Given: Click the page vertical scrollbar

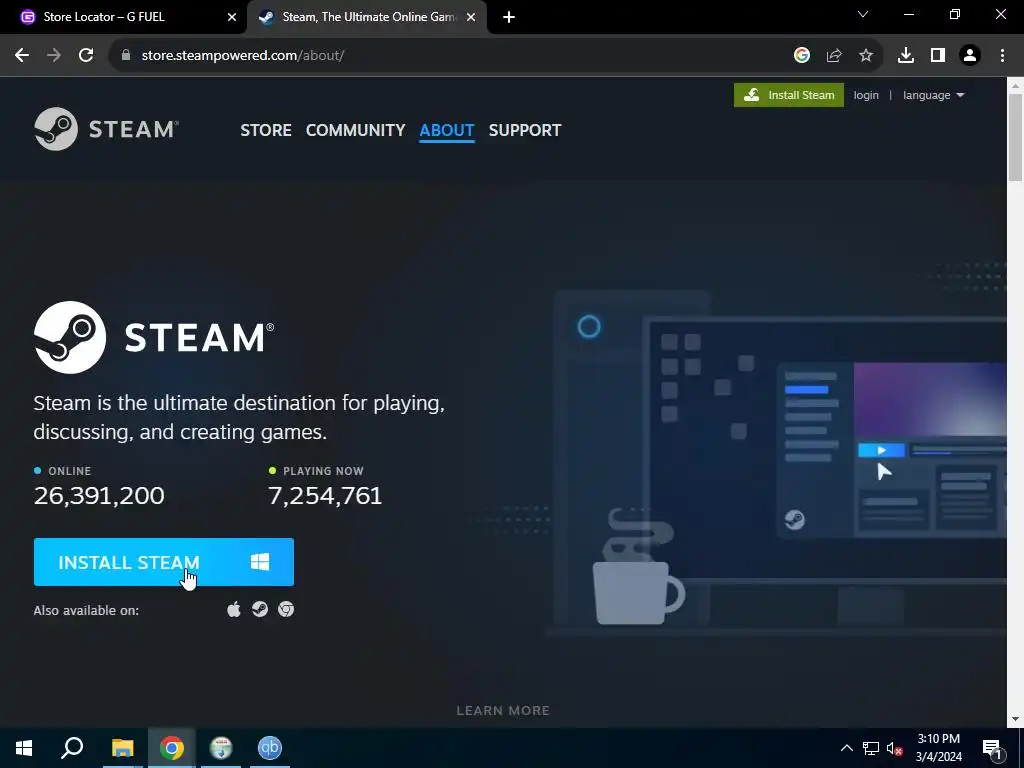Looking at the screenshot, I should 1015,137.
